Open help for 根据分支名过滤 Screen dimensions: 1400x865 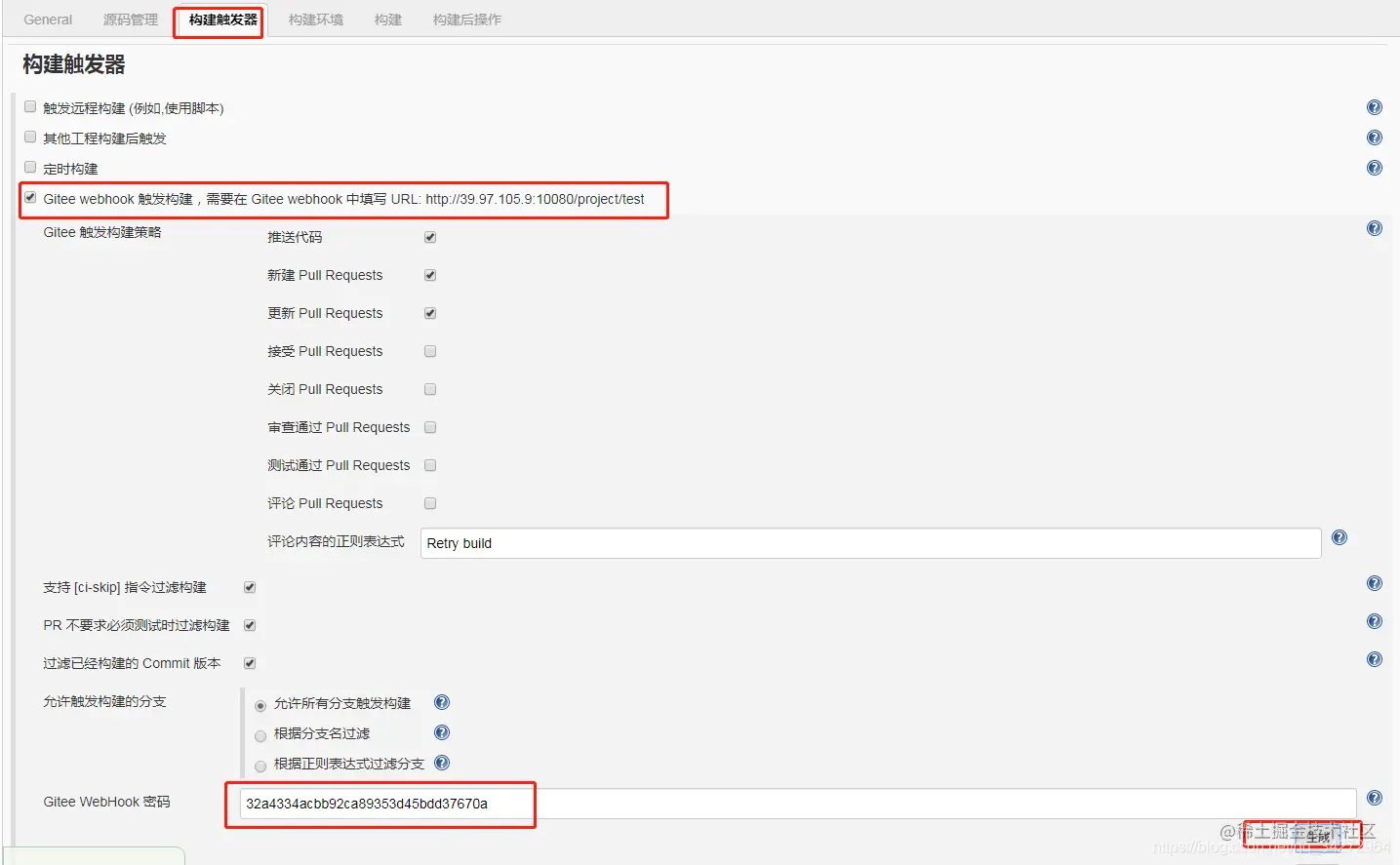click(x=441, y=732)
